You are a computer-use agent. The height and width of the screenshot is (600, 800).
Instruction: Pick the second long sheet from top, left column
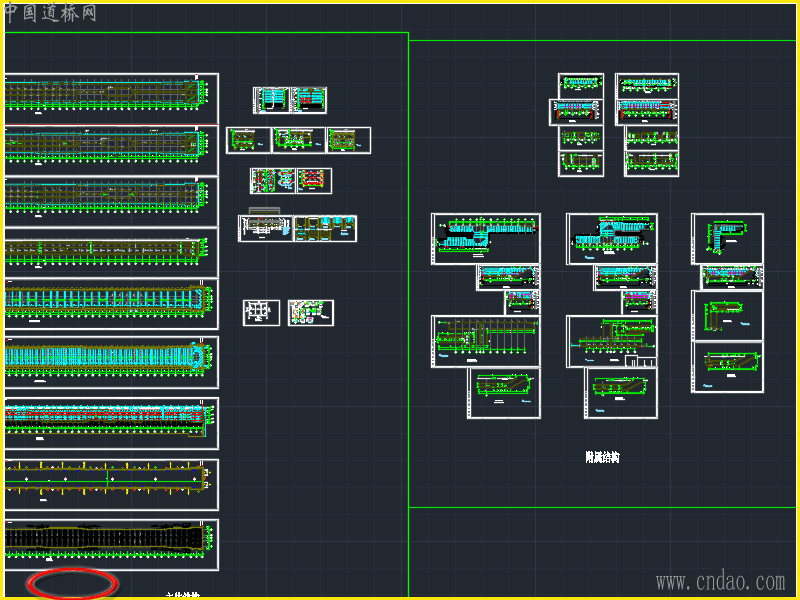pos(110,149)
